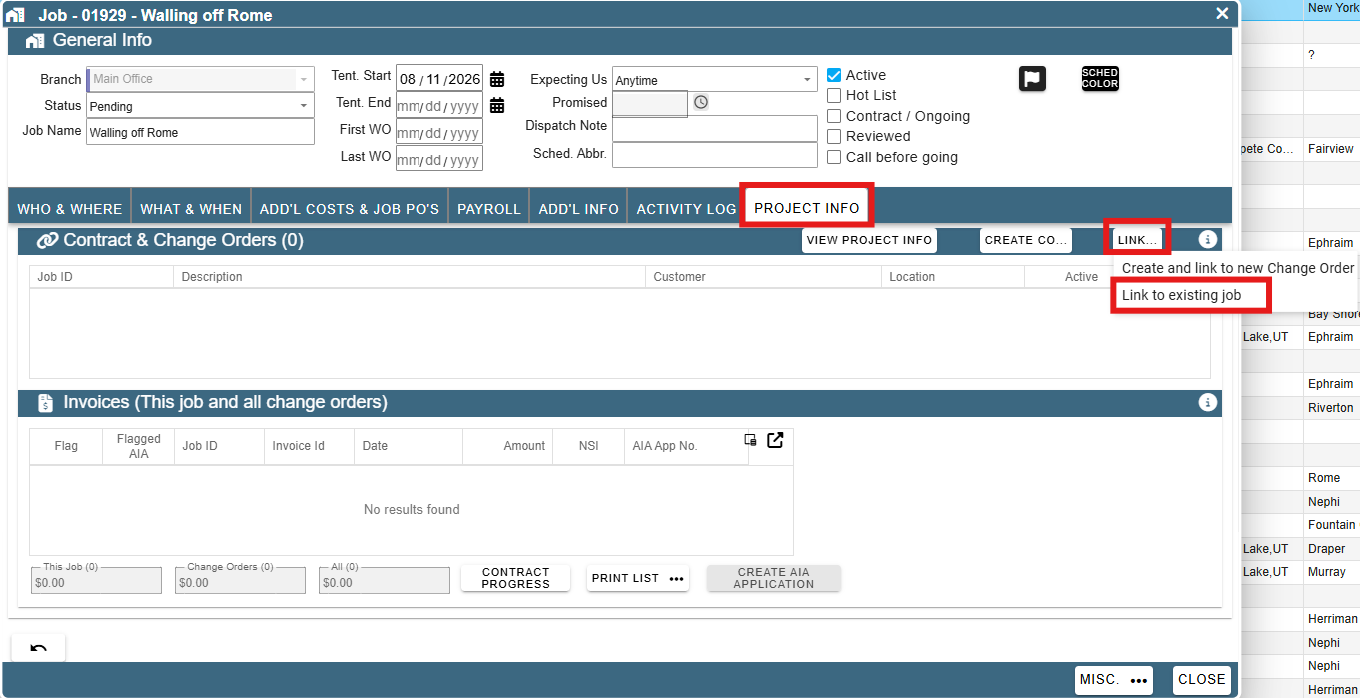
Task: Click Riverton cell in background list
Action: point(1331,408)
